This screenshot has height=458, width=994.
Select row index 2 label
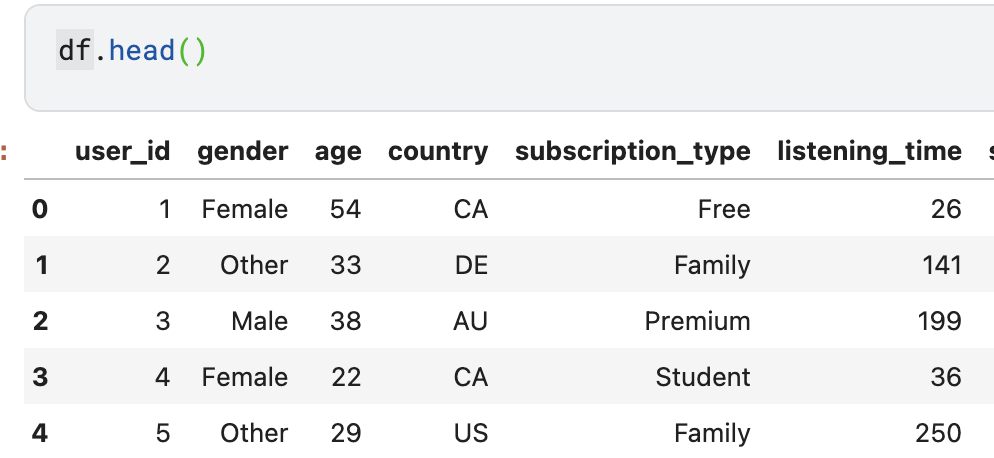pos(40,321)
